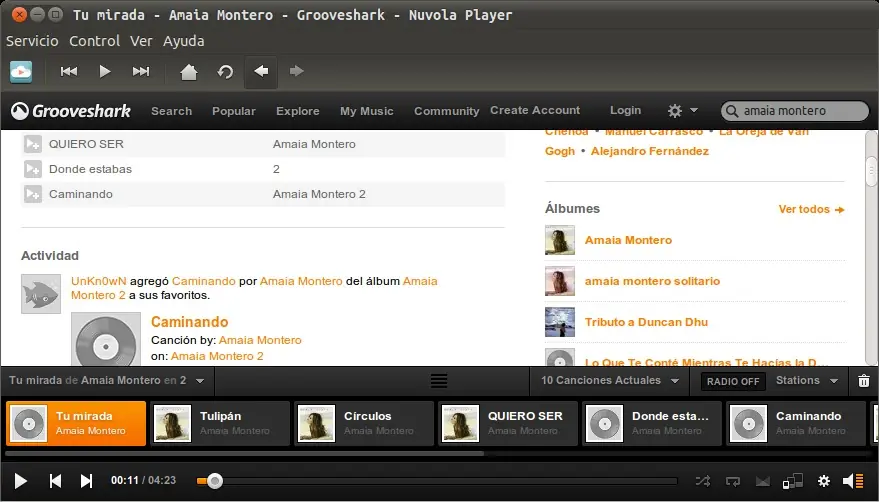Open Alejandro Fernández artist link
879x502 pixels.
650,151
